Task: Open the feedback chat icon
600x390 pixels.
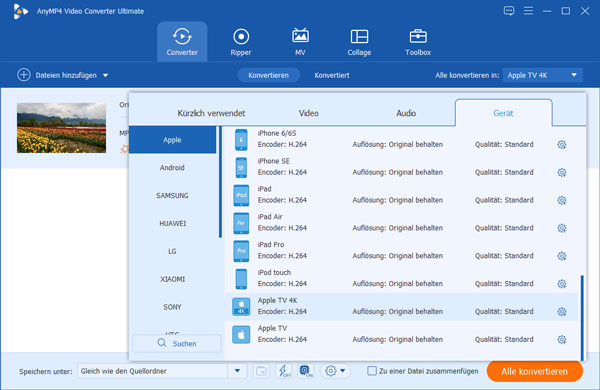Action: [509, 11]
